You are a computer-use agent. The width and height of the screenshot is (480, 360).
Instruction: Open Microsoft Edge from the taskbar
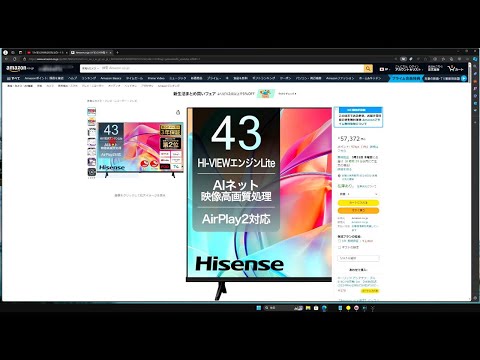[324, 308]
